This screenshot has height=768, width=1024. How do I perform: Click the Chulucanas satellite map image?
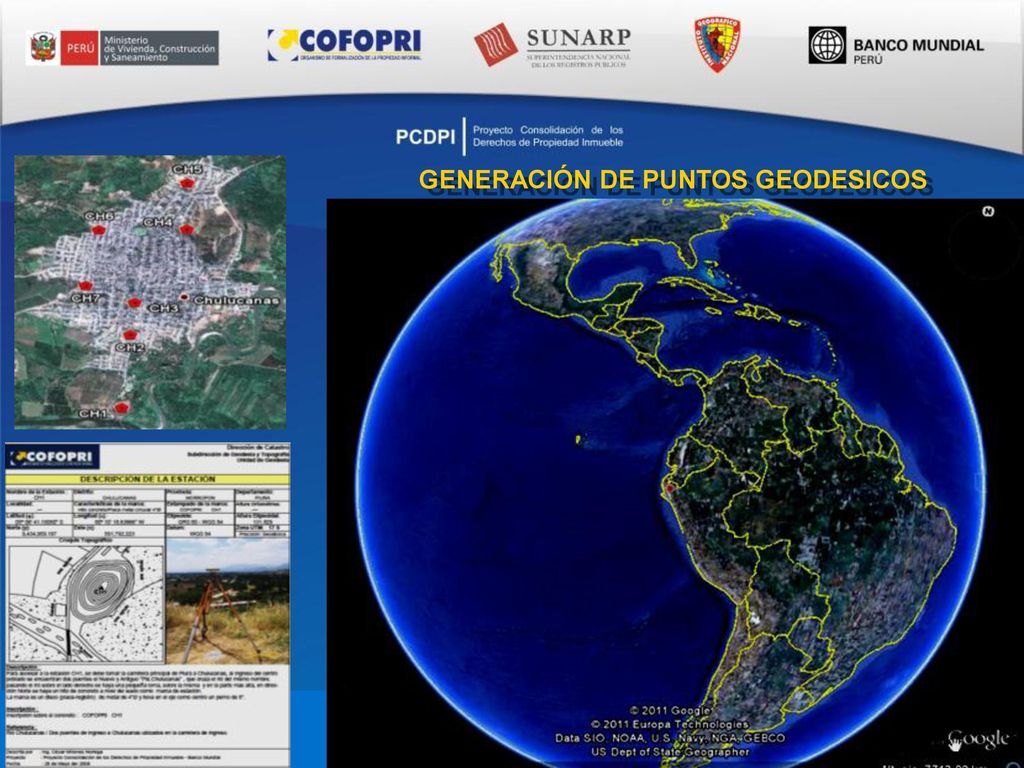coord(150,292)
